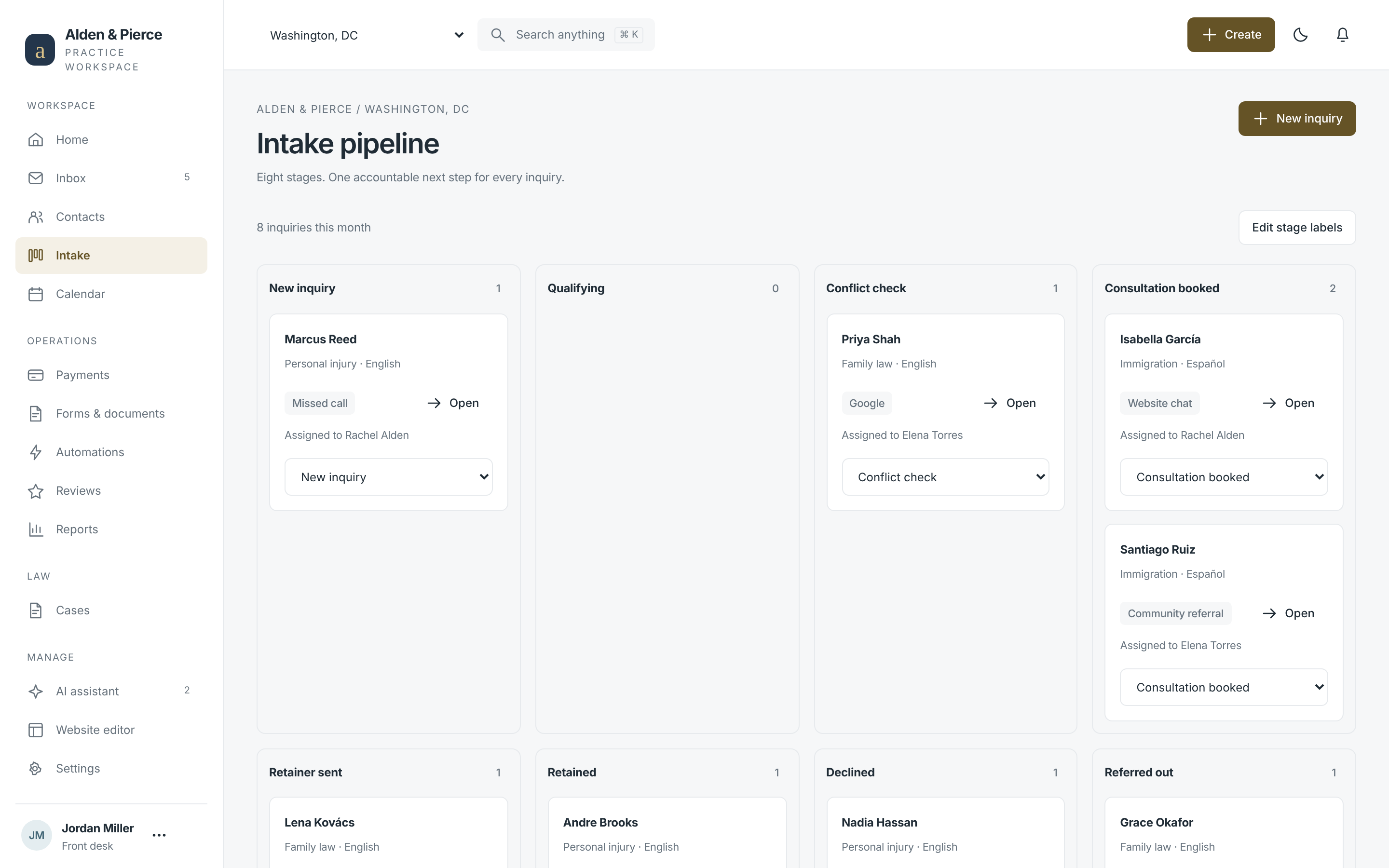1389x868 pixels.
Task: Click the Cases document icon
Action: tap(36, 610)
